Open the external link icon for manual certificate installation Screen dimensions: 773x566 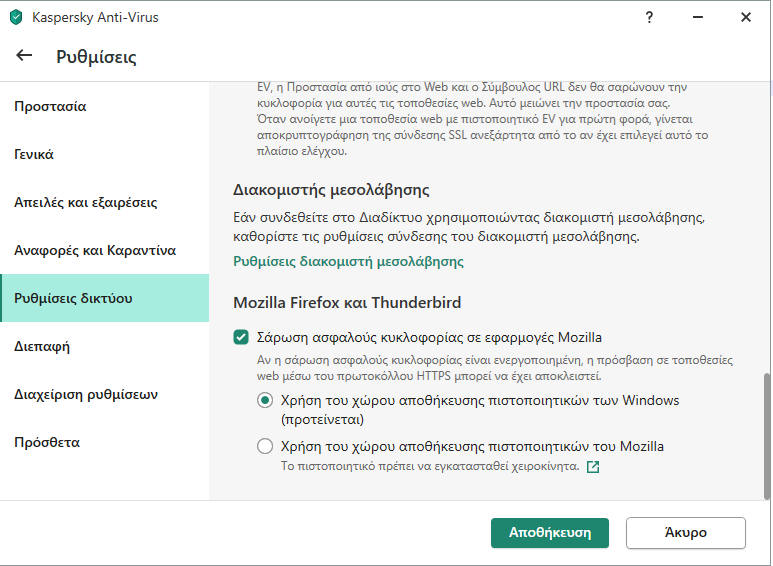click(593, 466)
